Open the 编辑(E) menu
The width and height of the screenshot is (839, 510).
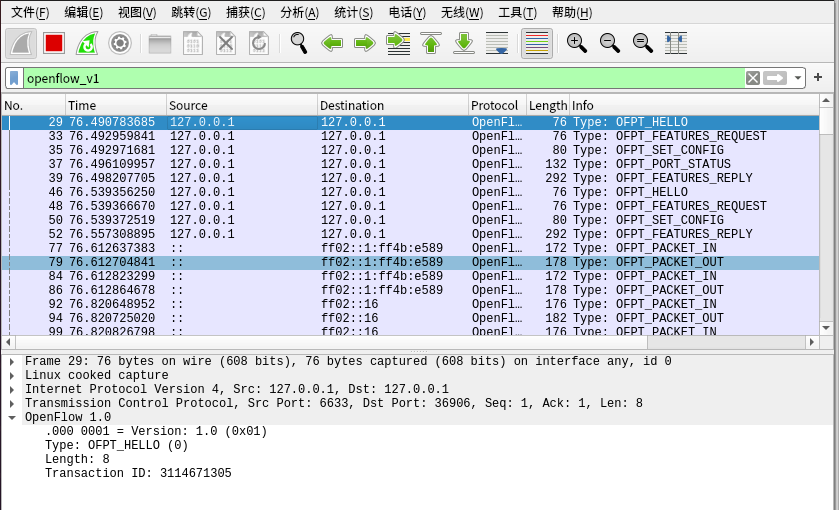[x=83, y=12]
